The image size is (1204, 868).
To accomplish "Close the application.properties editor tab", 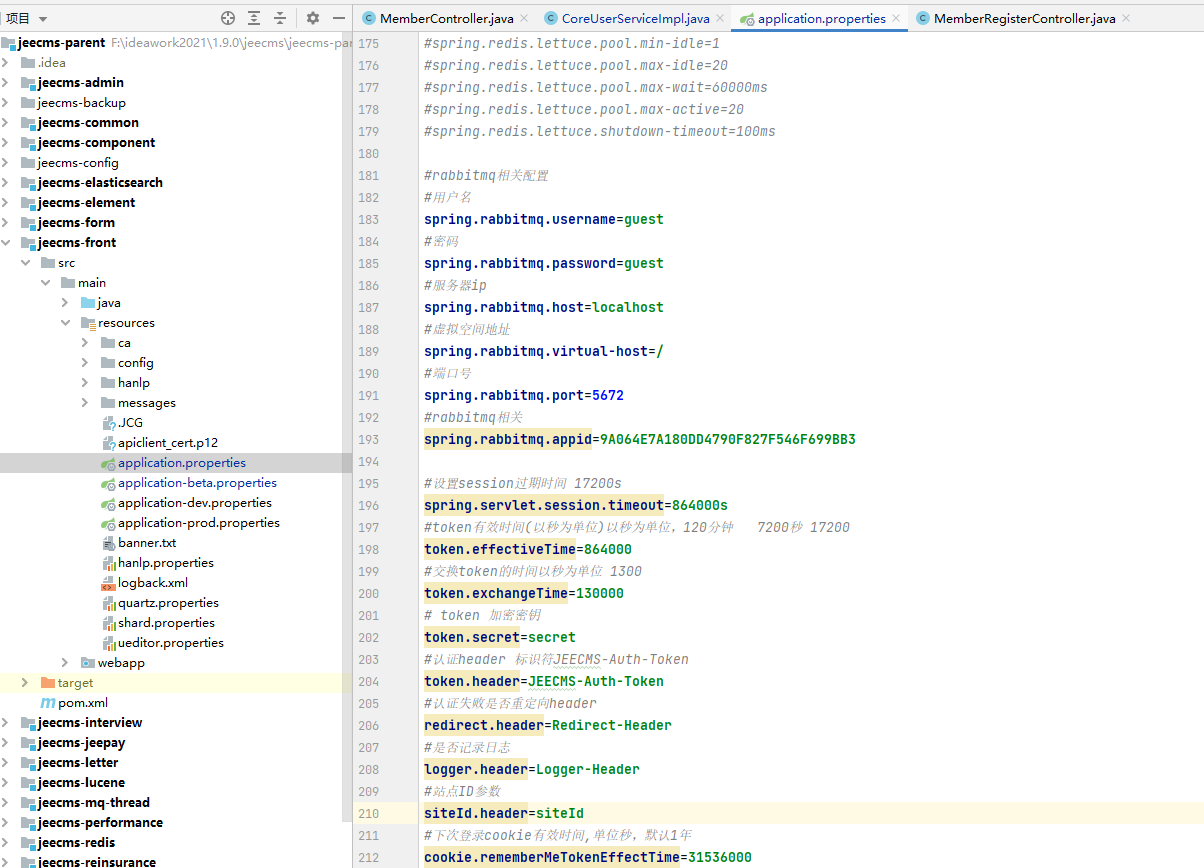I will [x=896, y=18].
